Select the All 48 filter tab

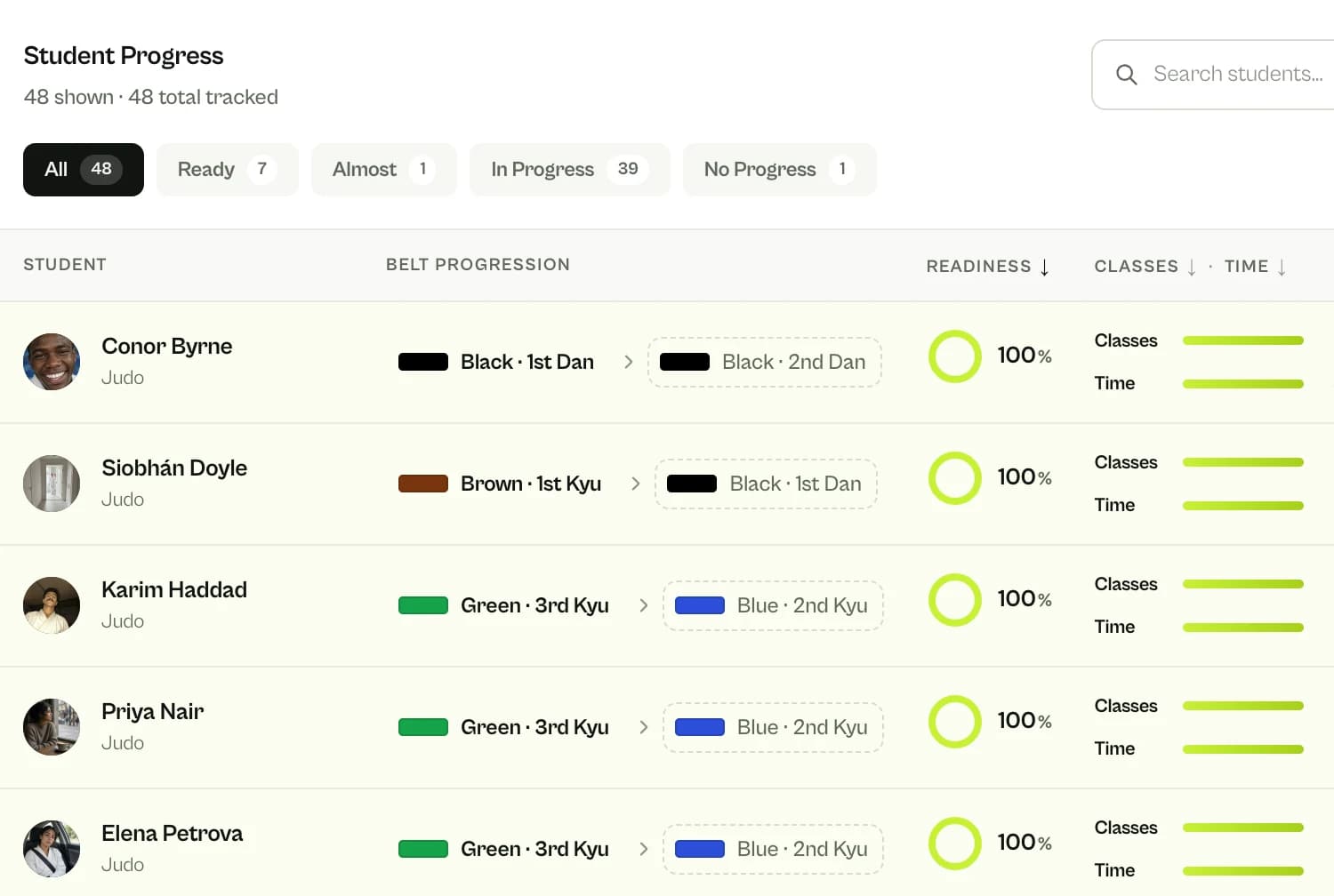point(84,170)
